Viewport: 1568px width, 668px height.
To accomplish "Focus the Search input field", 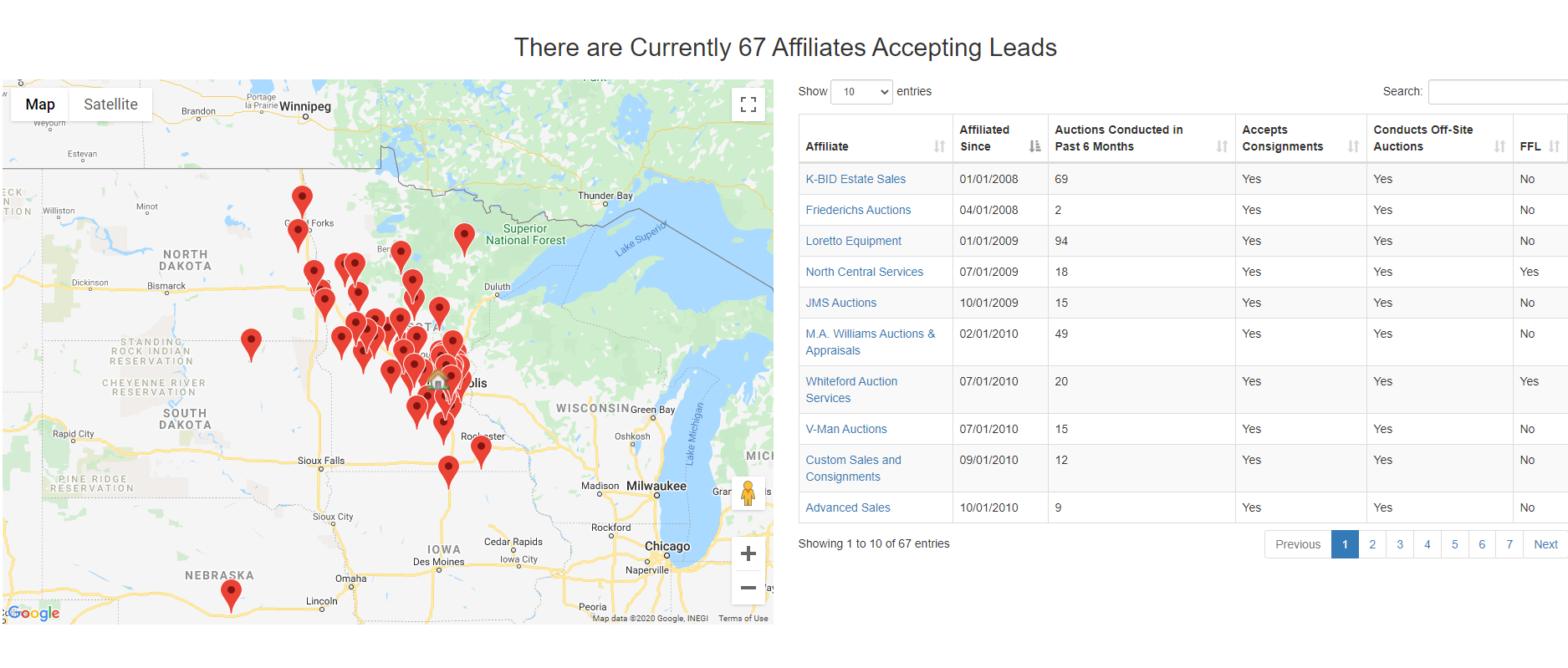I will click(x=1498, y=92).
